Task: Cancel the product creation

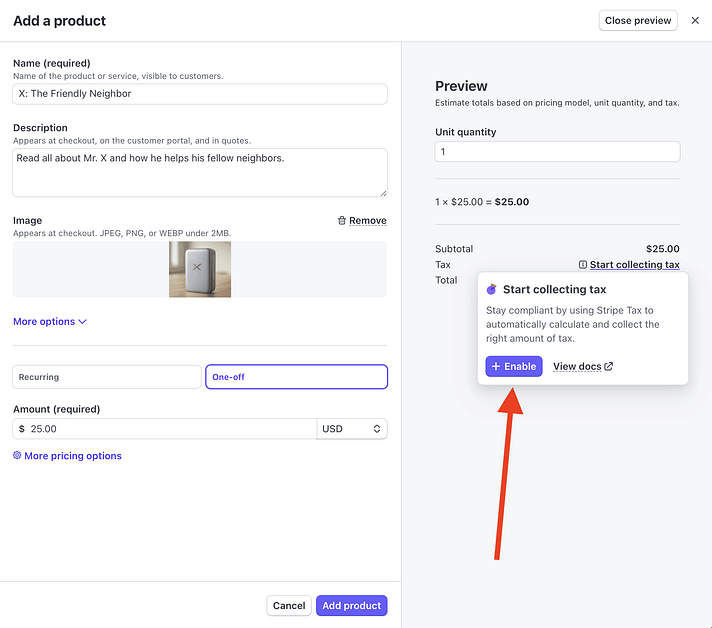Action: pyautogui.click(x=289, y=606)
